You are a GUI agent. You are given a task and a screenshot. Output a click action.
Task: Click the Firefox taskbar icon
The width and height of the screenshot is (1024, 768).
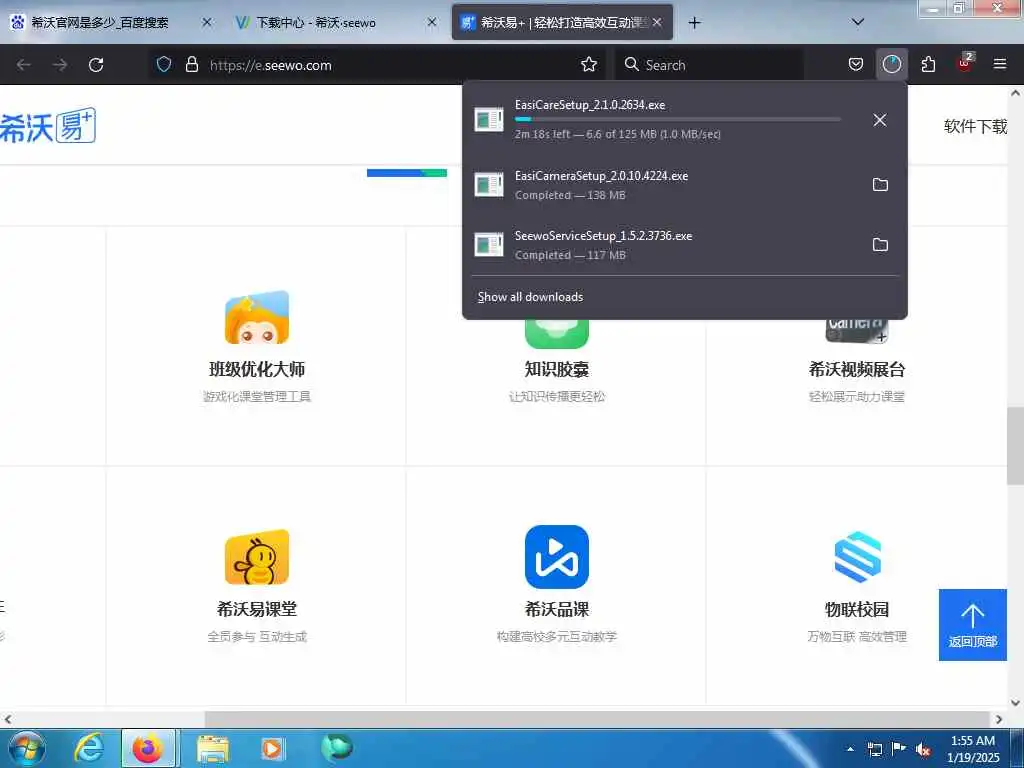pyautogui.click(x=148, y=748)
